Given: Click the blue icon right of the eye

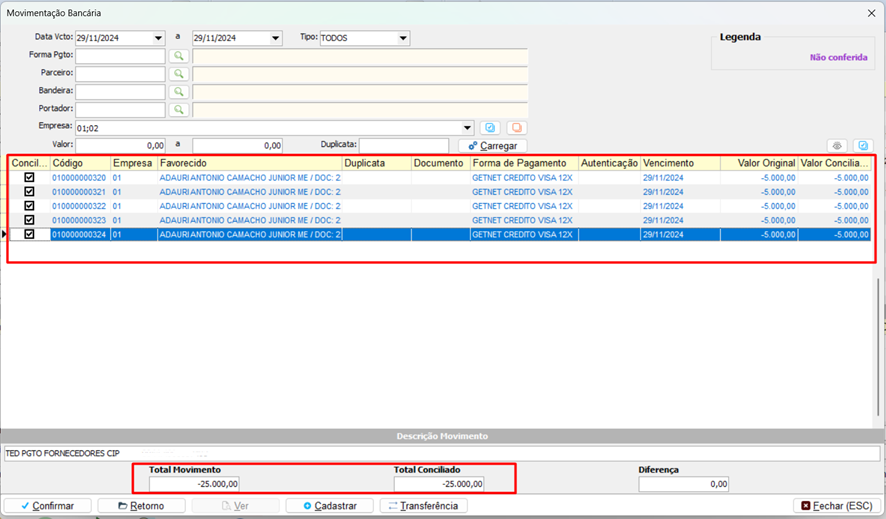Looking at the screenshot, I should [863, 146].
